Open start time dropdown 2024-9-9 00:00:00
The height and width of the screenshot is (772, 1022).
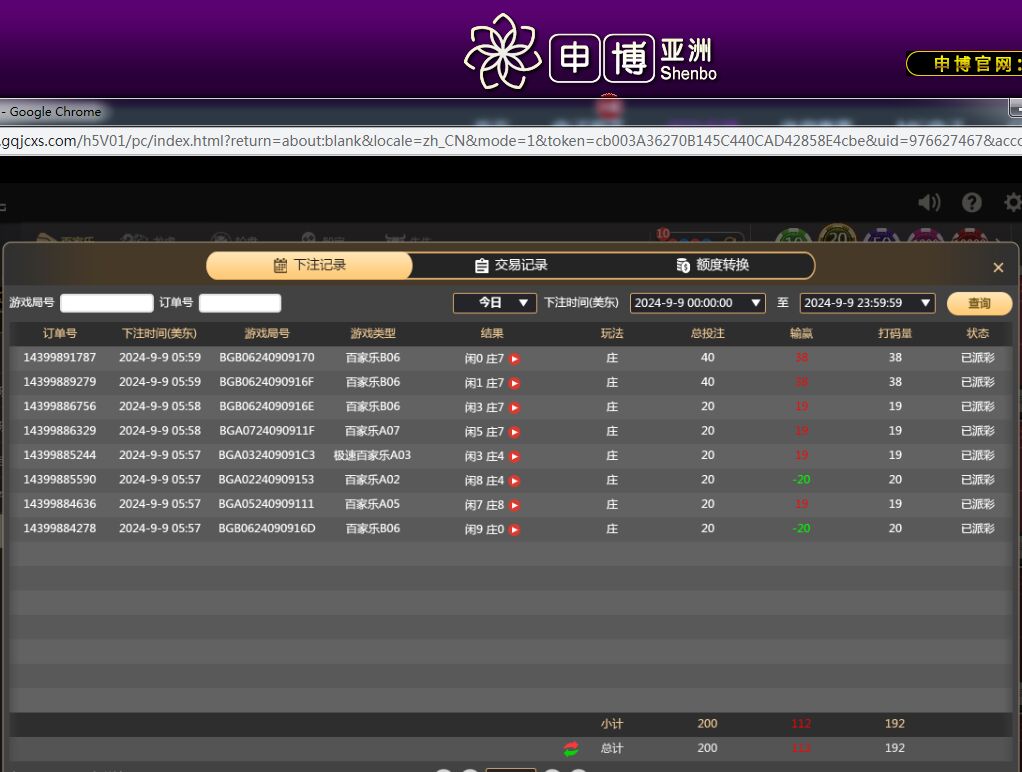tap(697, 303)
